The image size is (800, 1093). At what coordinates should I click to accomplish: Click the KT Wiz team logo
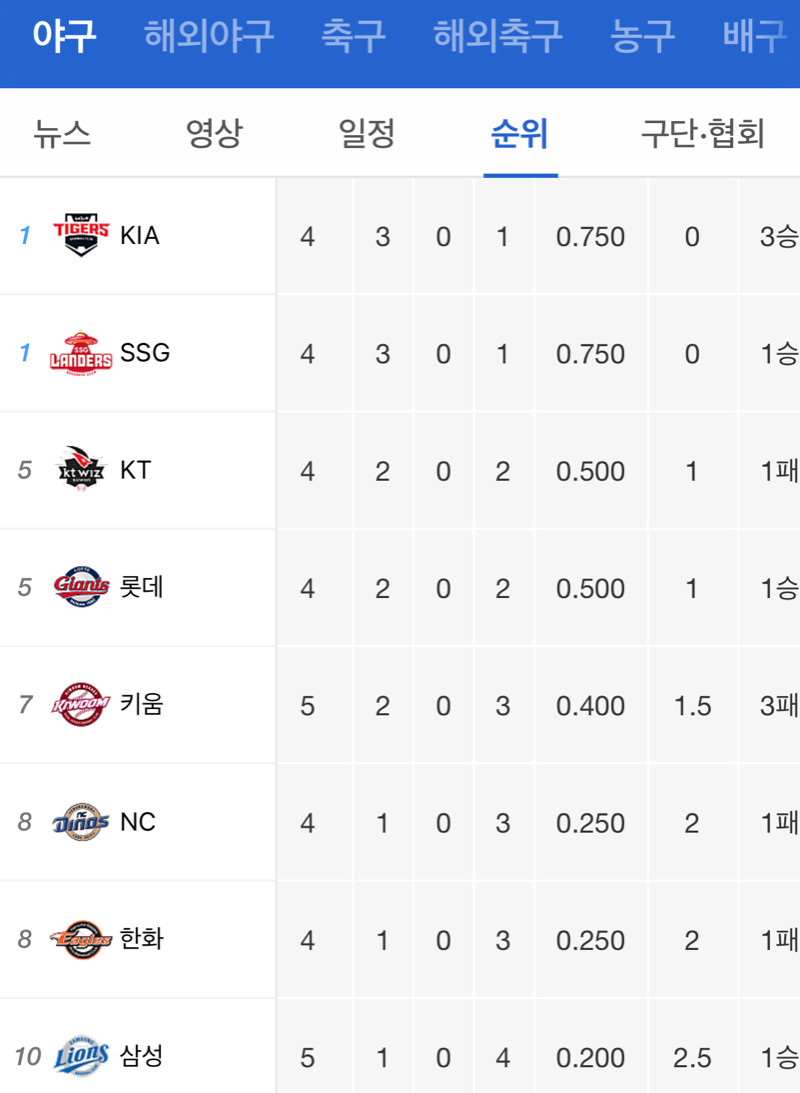[81, 470]
